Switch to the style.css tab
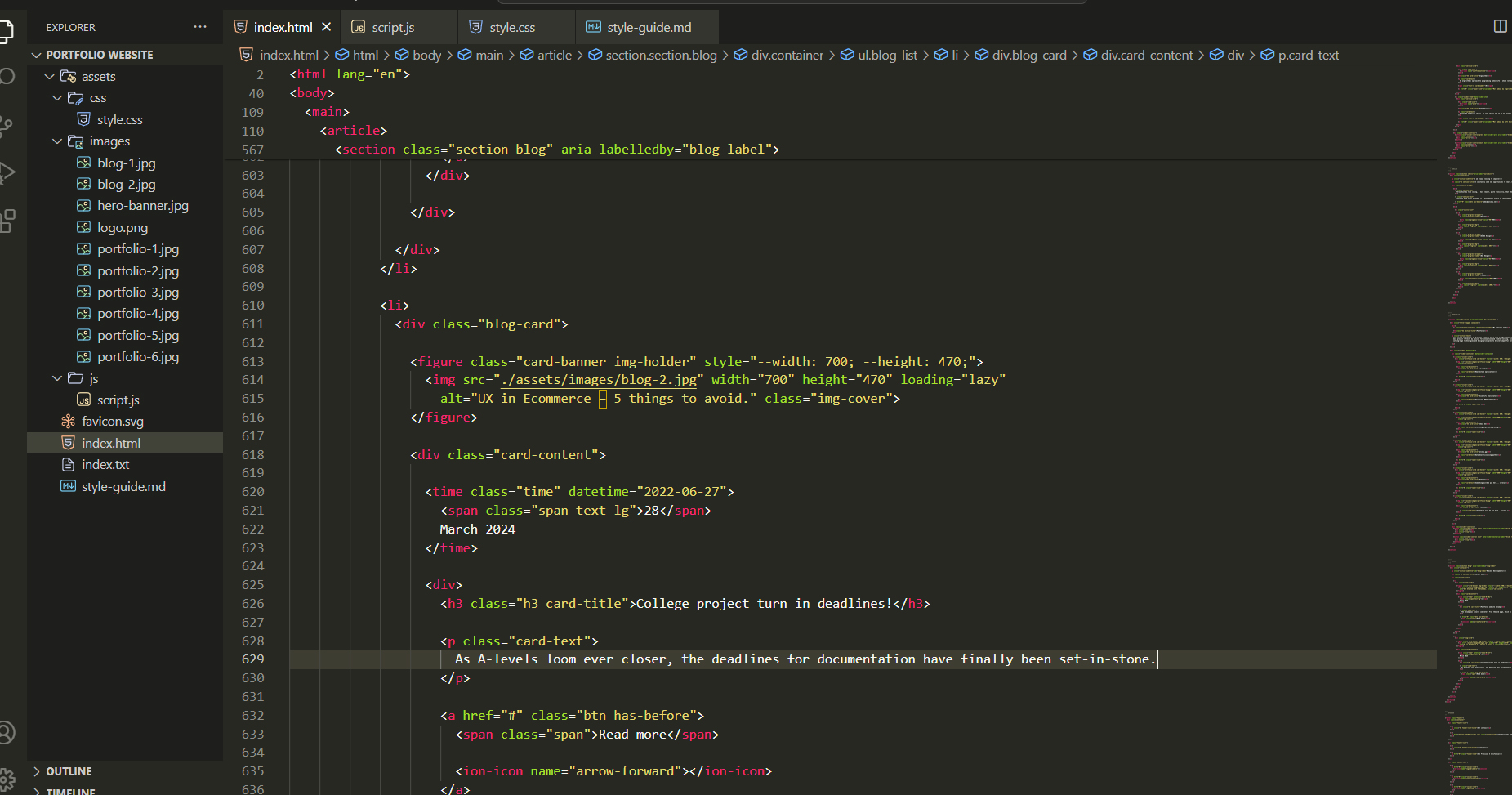 (x=516, y=27)
